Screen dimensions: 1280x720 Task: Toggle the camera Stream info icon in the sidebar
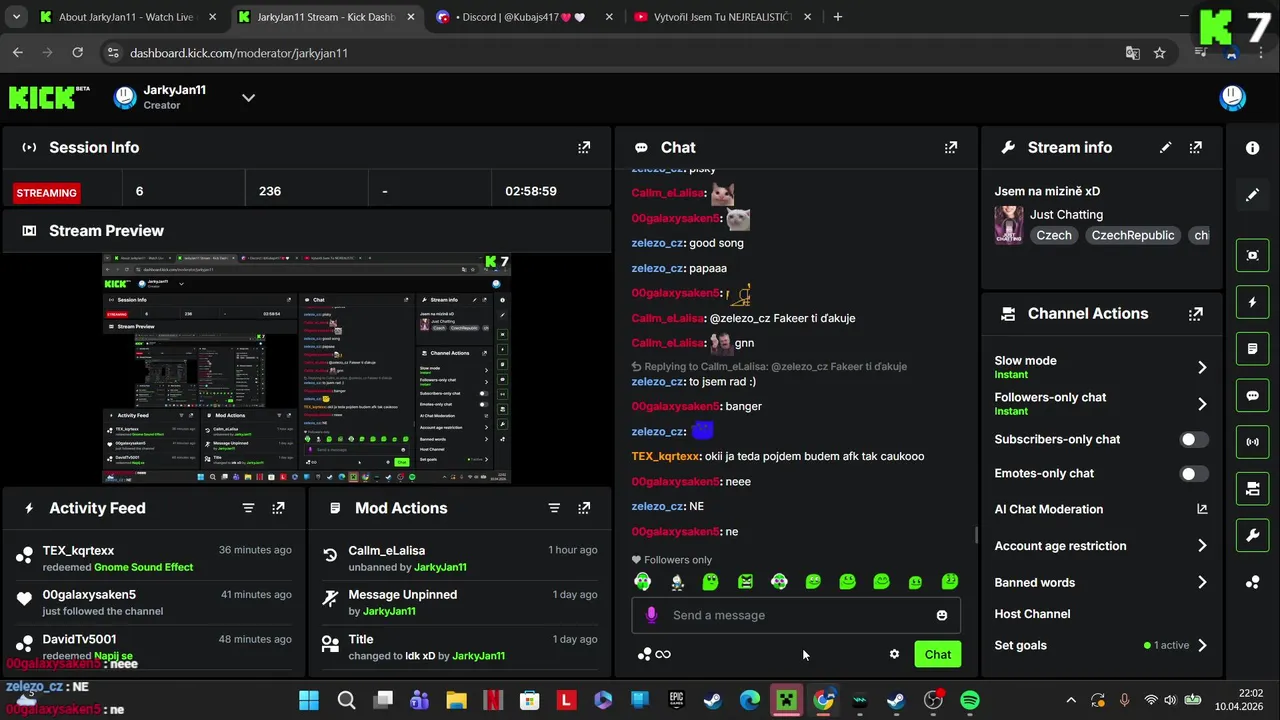pos(1252,489)
